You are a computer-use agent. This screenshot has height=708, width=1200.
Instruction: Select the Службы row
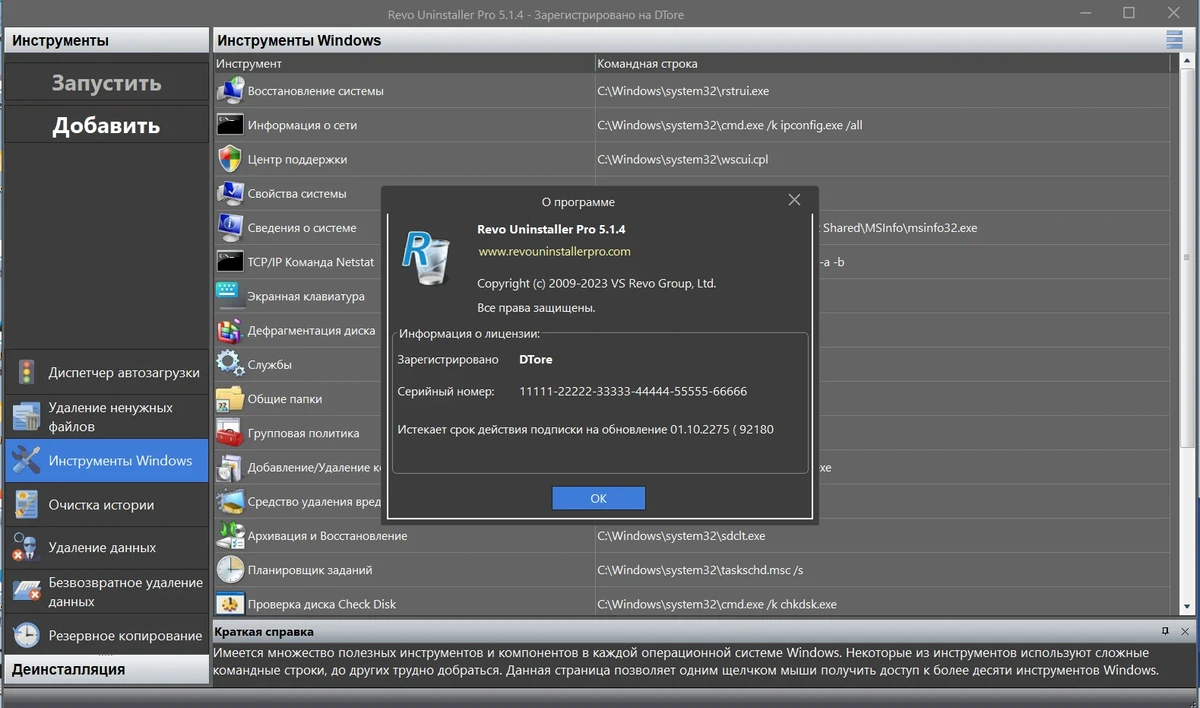(x=691, y=364)
